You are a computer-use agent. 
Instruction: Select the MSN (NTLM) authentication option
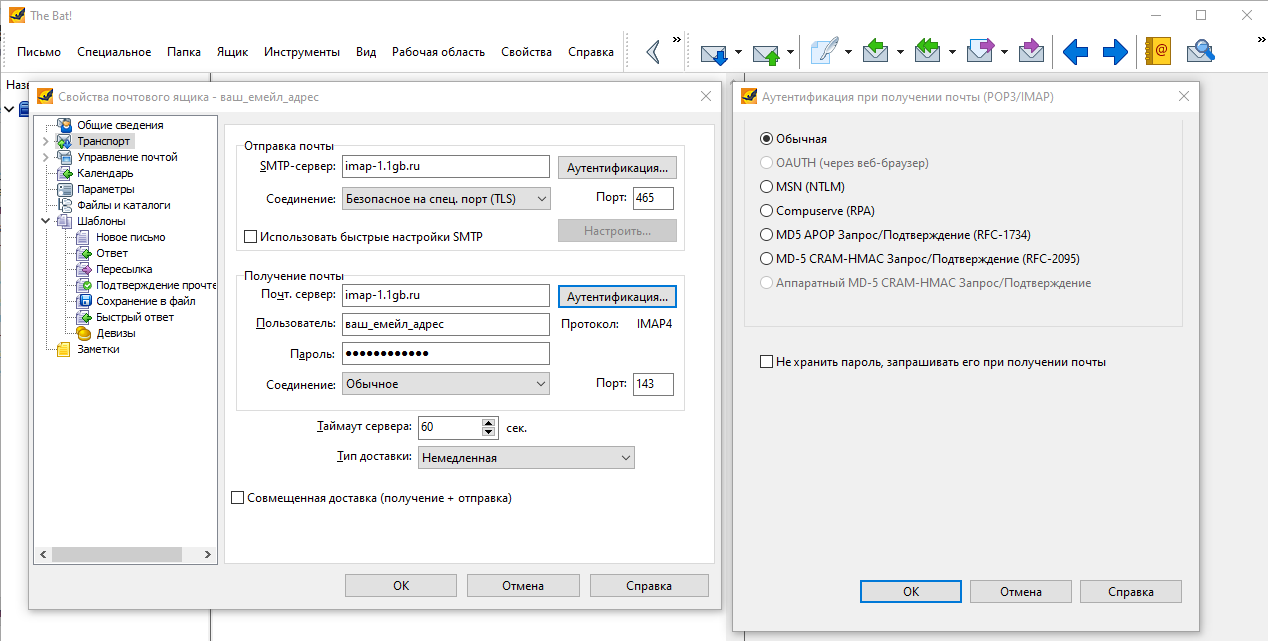click(768, 187)
